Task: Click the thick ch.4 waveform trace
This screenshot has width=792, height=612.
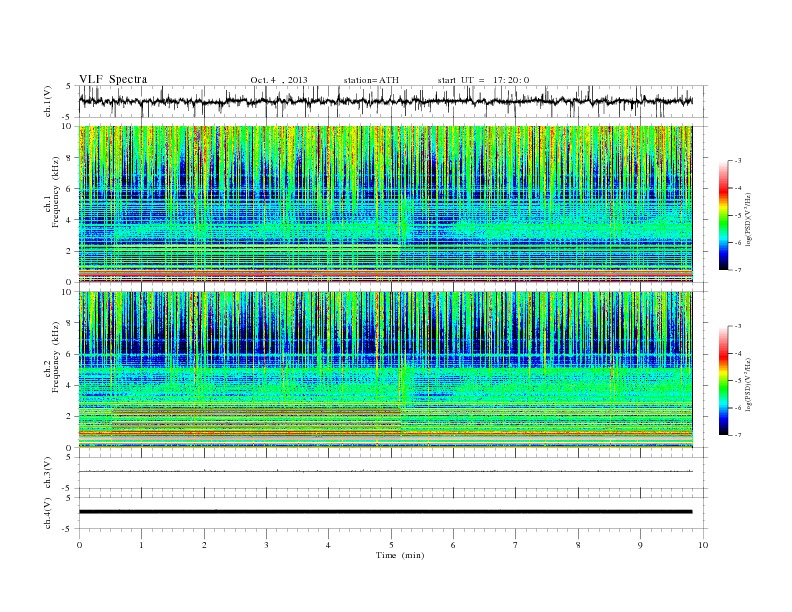Action: coord(385,512)
